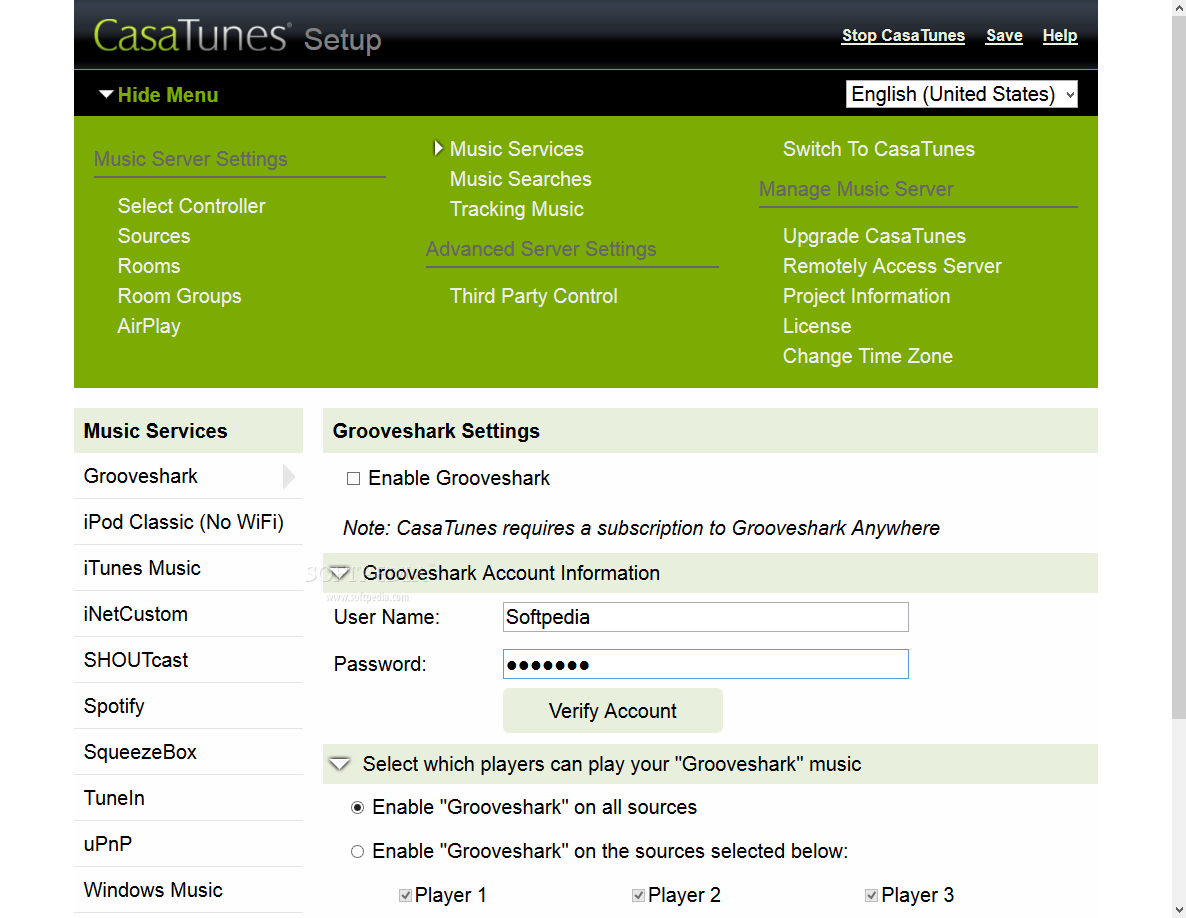Open Upgrade CasaTunes

point(874,236)
